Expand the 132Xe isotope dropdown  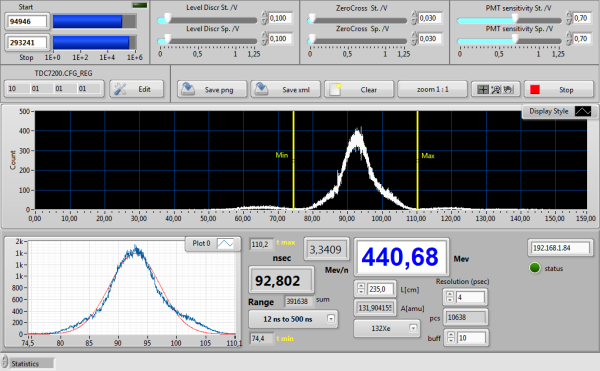point(386,328)
